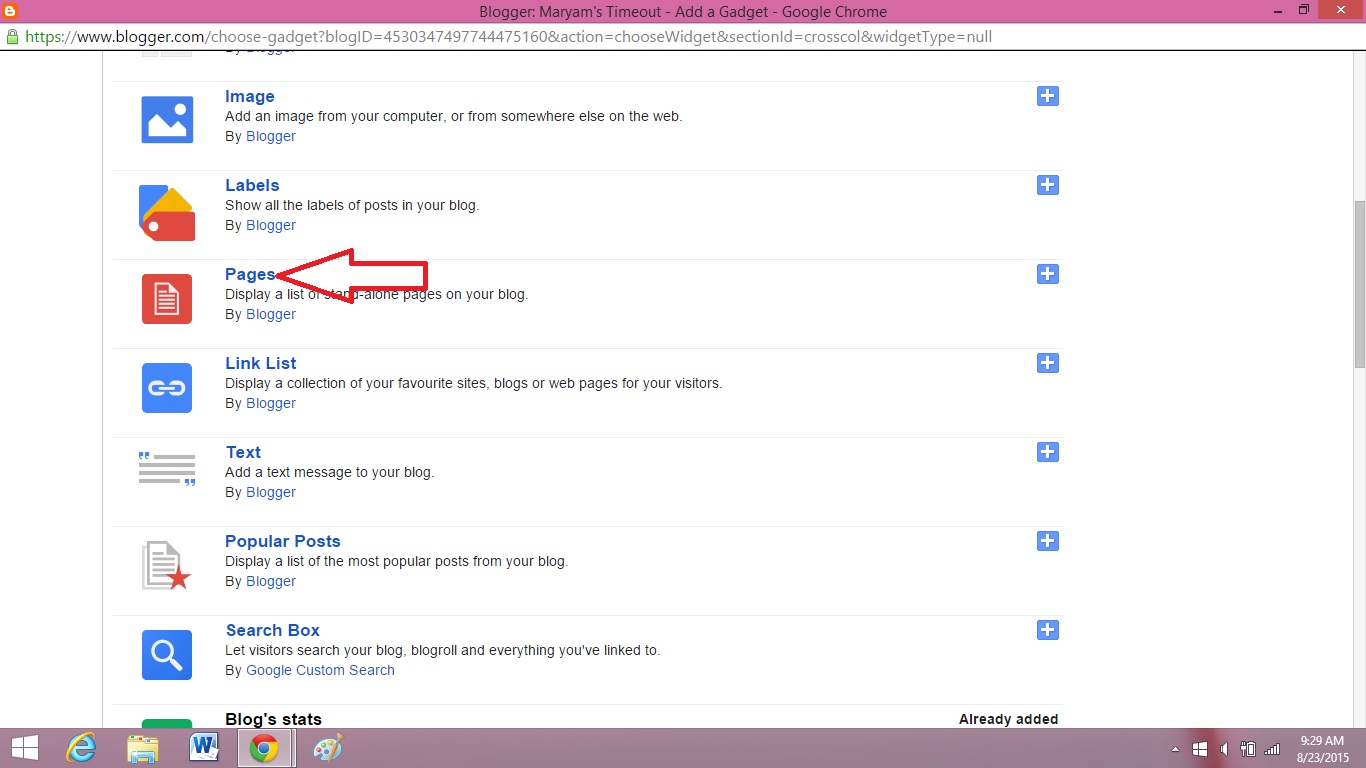
Task: Click the Search Box magnifier icon
Action: [x=167, y=655]
